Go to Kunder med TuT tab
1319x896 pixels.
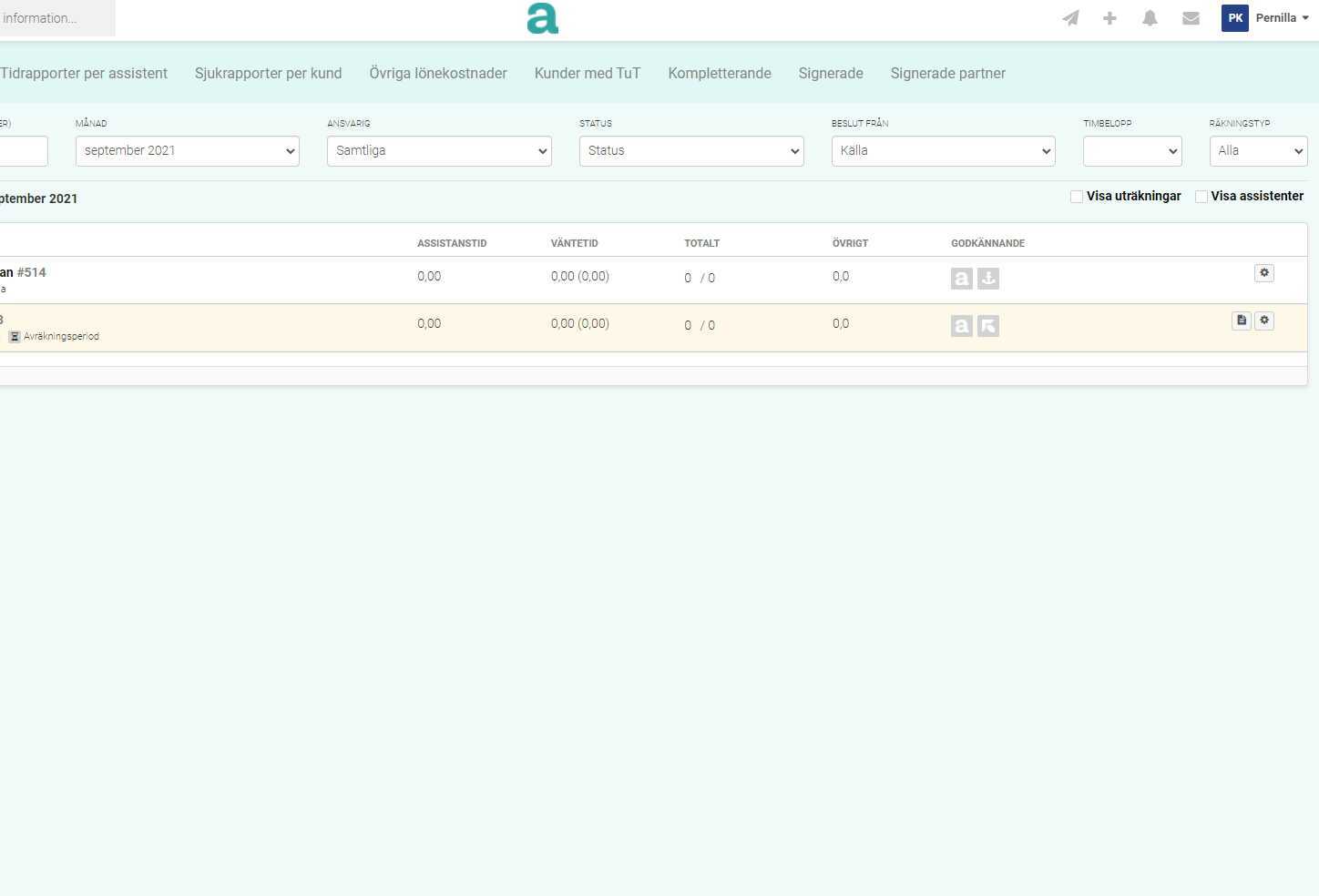tap(588, 74)
